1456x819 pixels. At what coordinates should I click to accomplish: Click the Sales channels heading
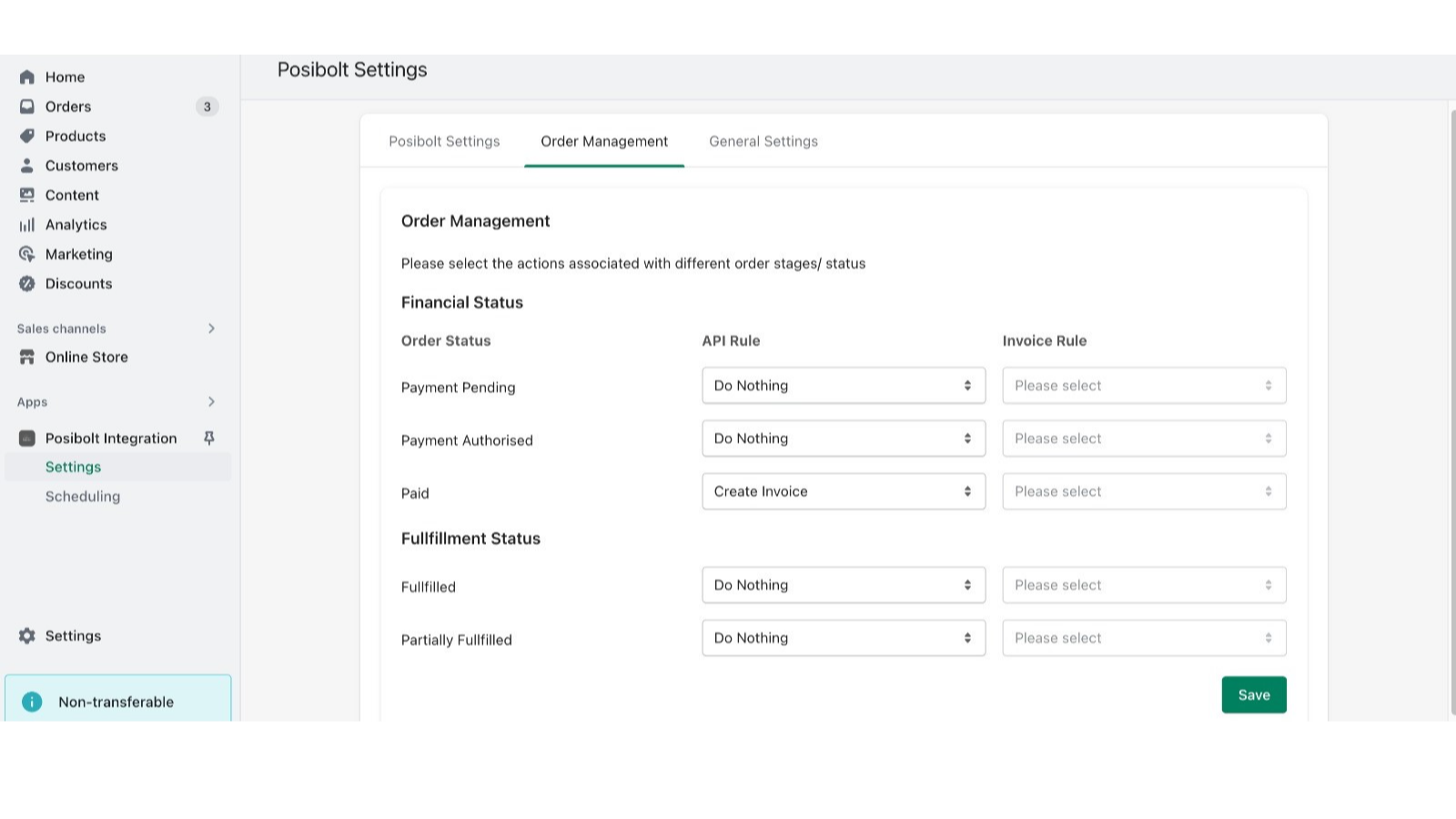click(x=61, y=329)
